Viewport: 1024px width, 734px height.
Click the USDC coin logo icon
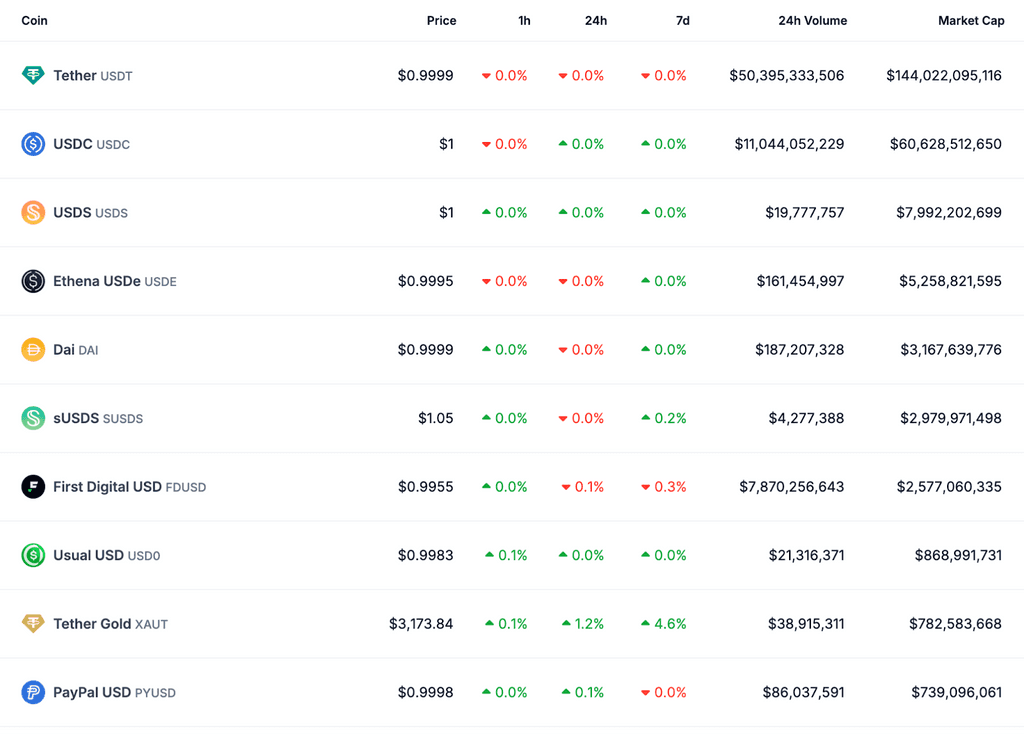point(33,144)
